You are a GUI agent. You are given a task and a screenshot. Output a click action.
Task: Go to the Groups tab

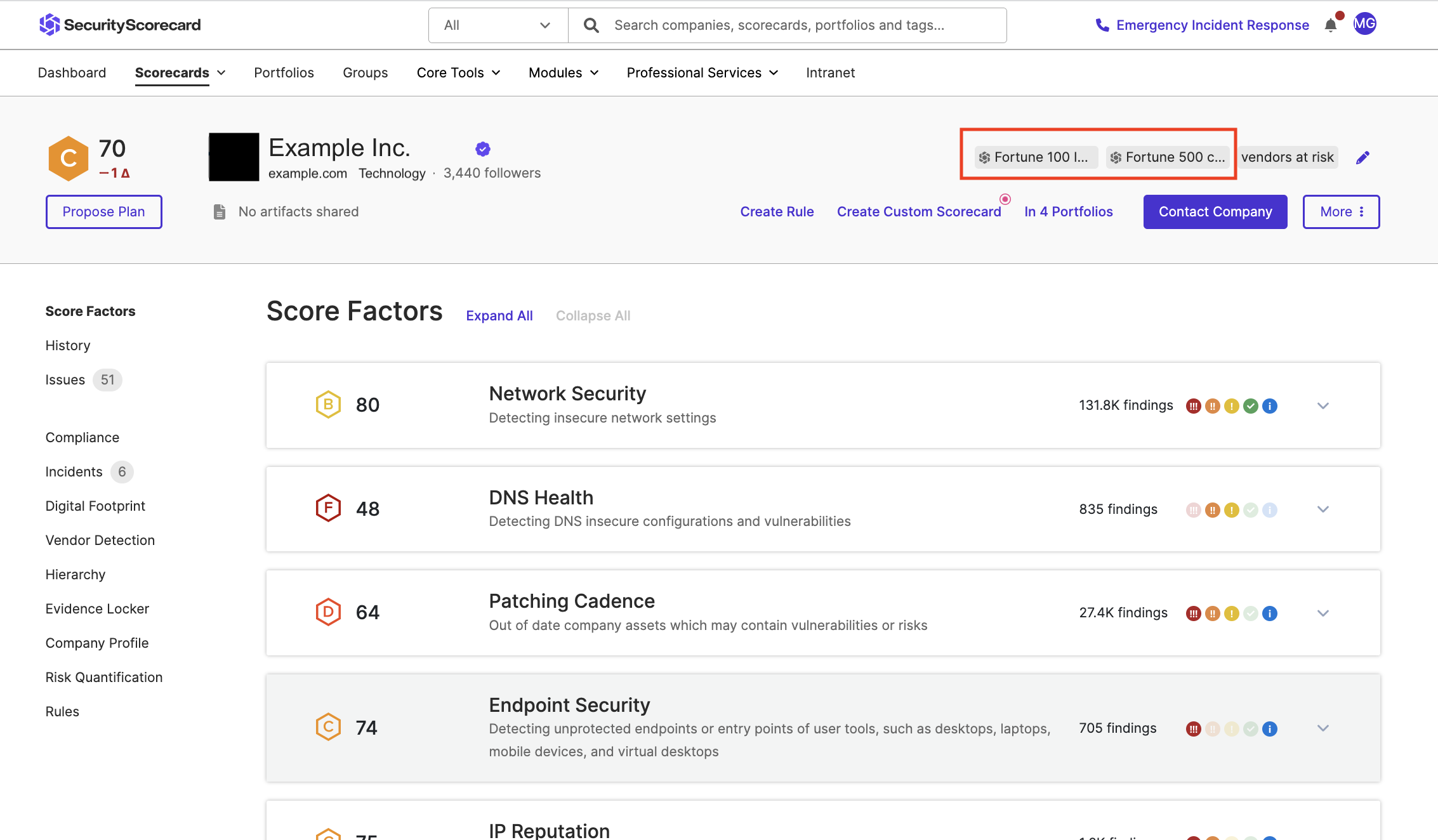365,73
